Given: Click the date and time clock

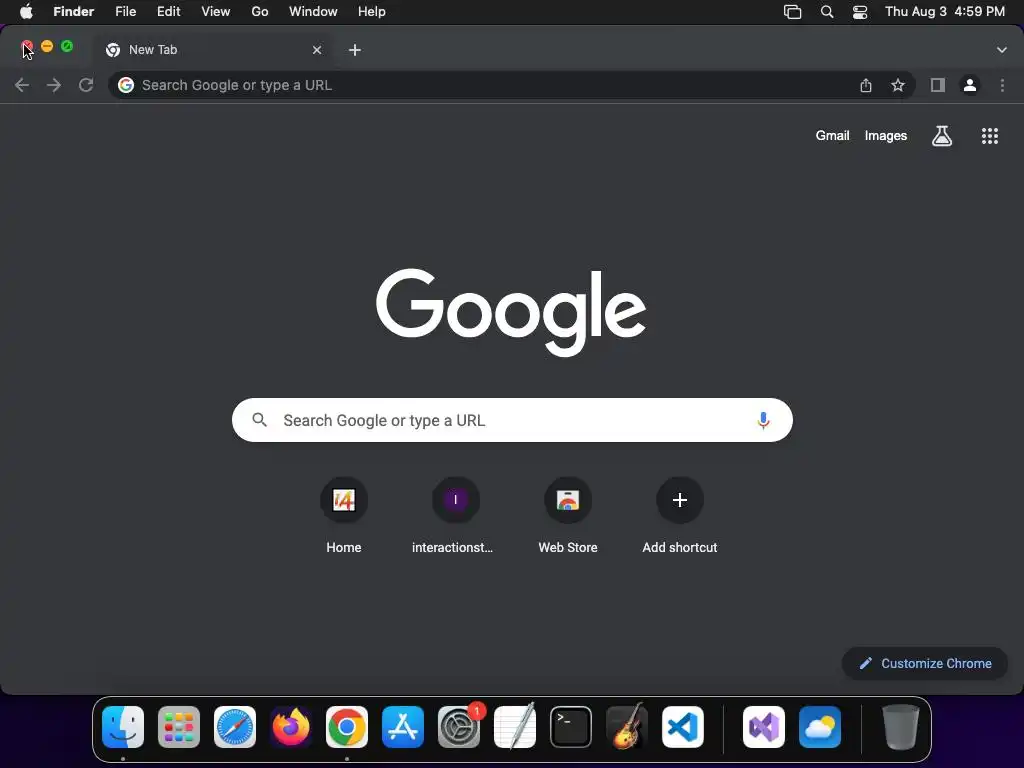Looking at the screenshot, I should pyautogui.click(x=945, y=12).
